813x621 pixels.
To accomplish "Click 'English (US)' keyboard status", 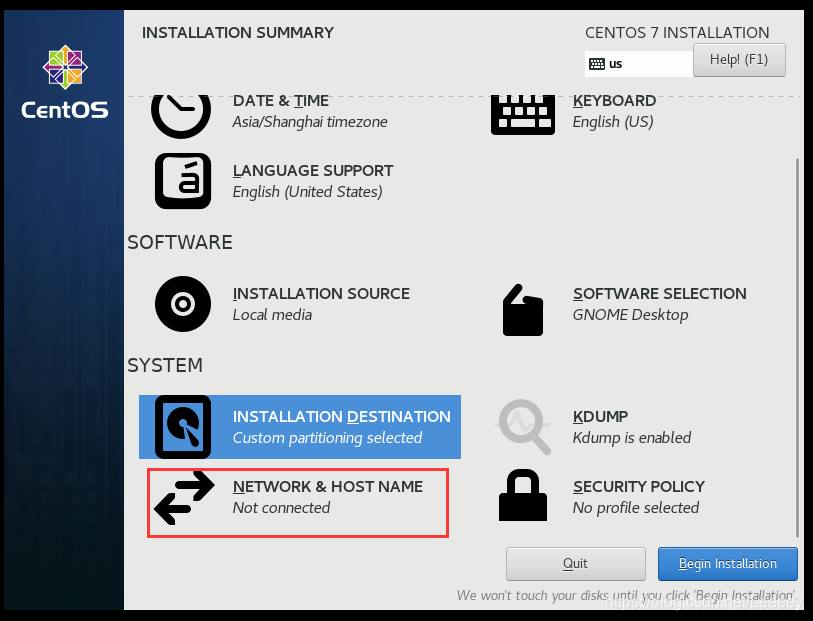I will point(613,122).
